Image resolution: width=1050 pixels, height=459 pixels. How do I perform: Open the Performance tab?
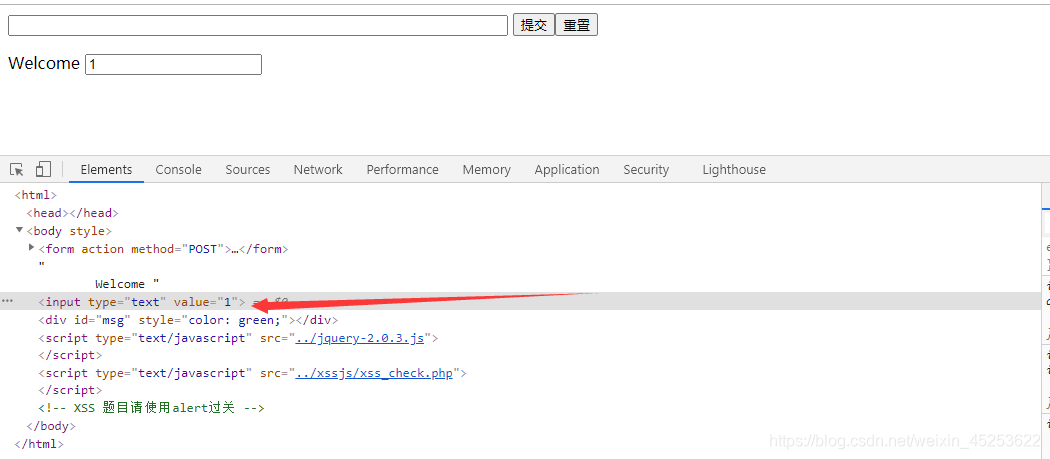pyautogui.click(x=402, y=170)
